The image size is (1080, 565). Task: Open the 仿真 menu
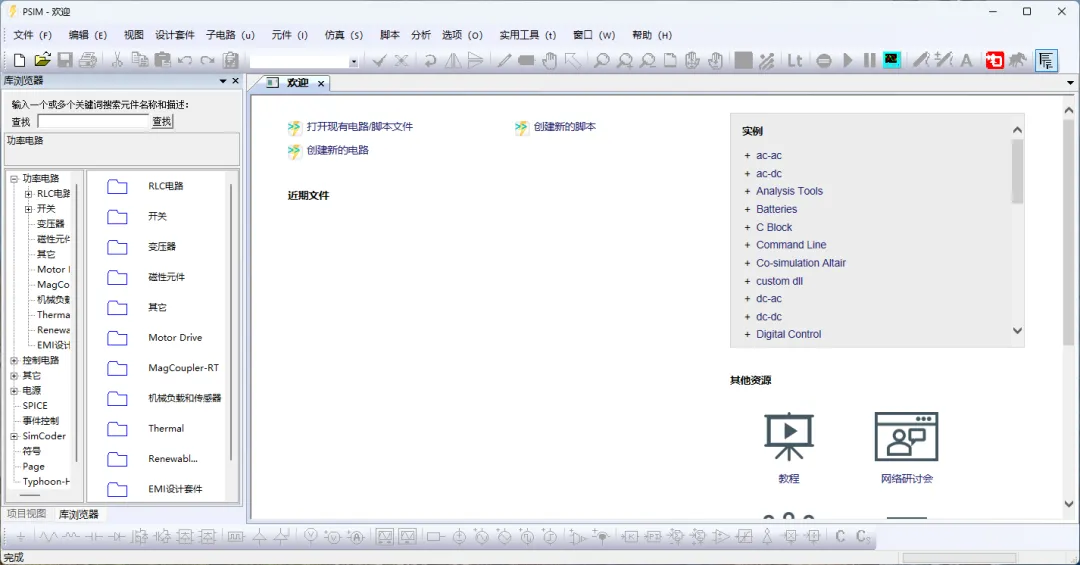coord(343,35)
